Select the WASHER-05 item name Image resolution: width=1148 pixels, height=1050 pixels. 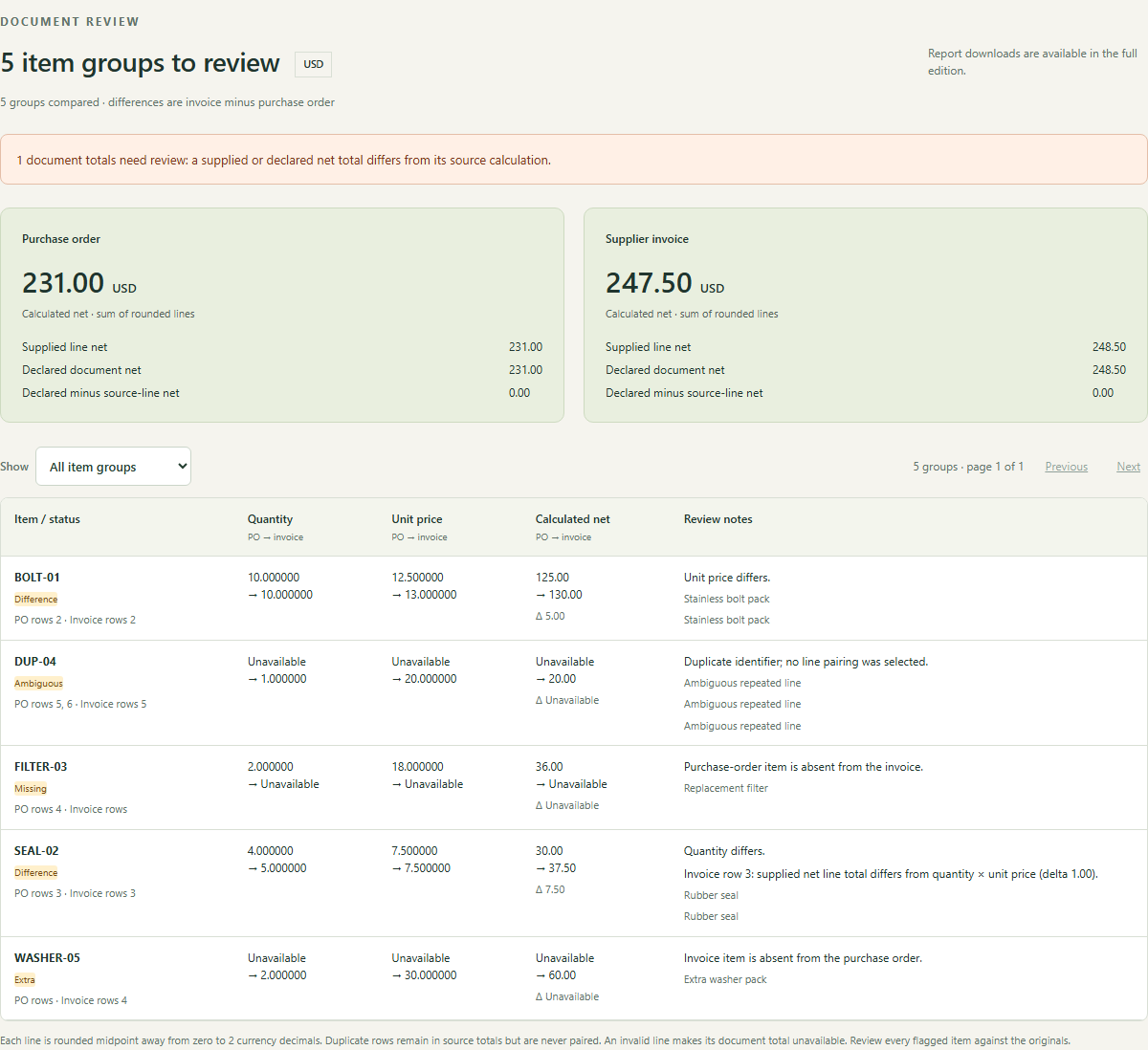[x=47, y=958]
